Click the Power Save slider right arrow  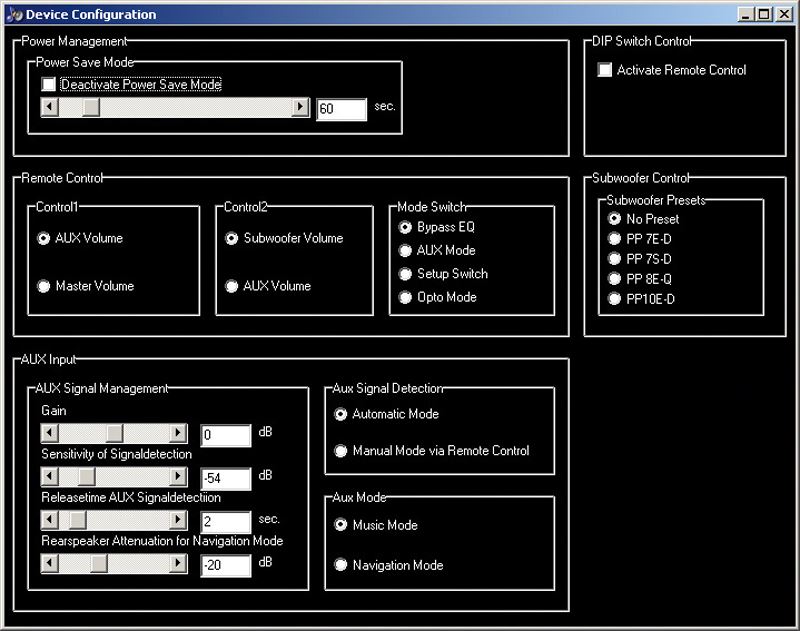pyautogui.click(x=300, y=107)
